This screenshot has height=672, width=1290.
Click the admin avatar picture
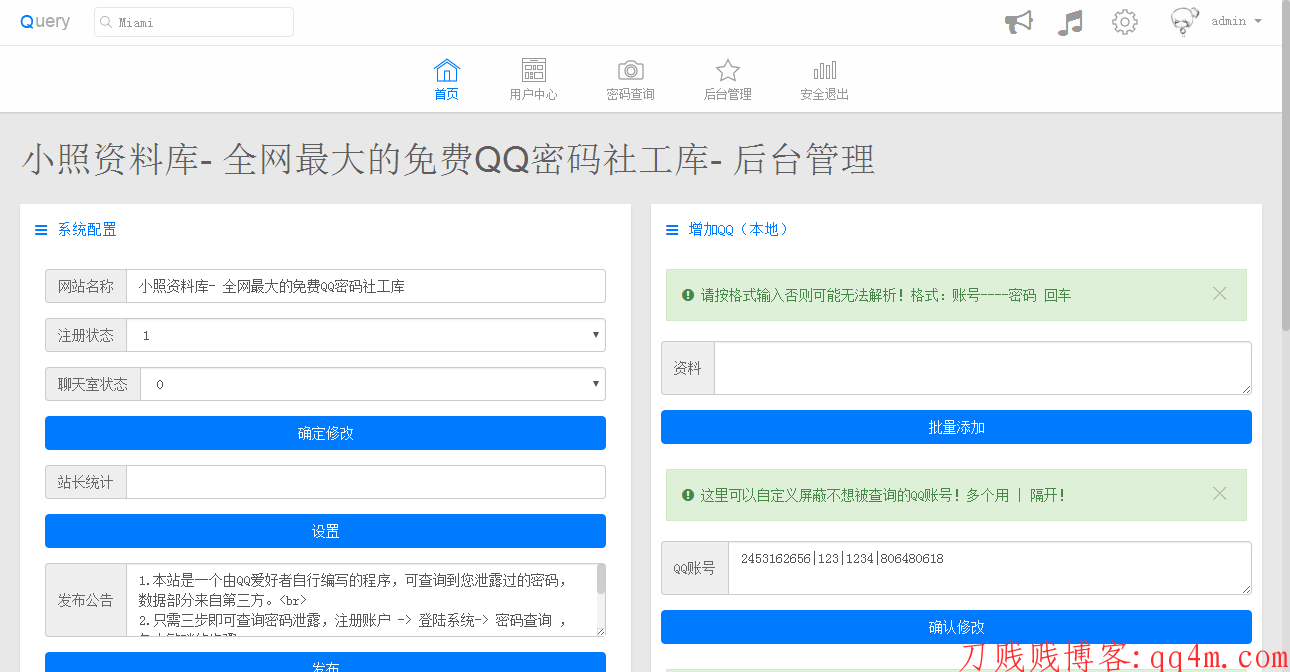pos(1185,22)
